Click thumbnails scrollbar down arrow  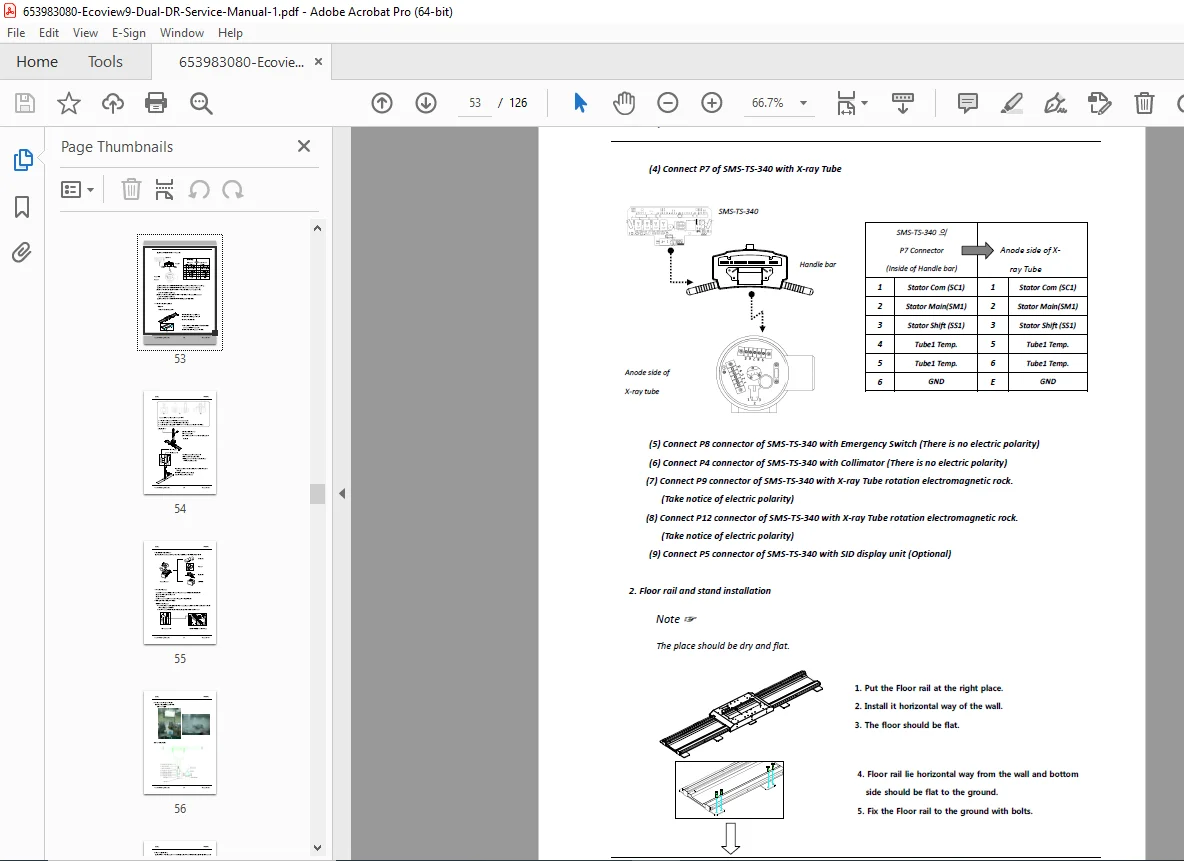tap(317, 847)
